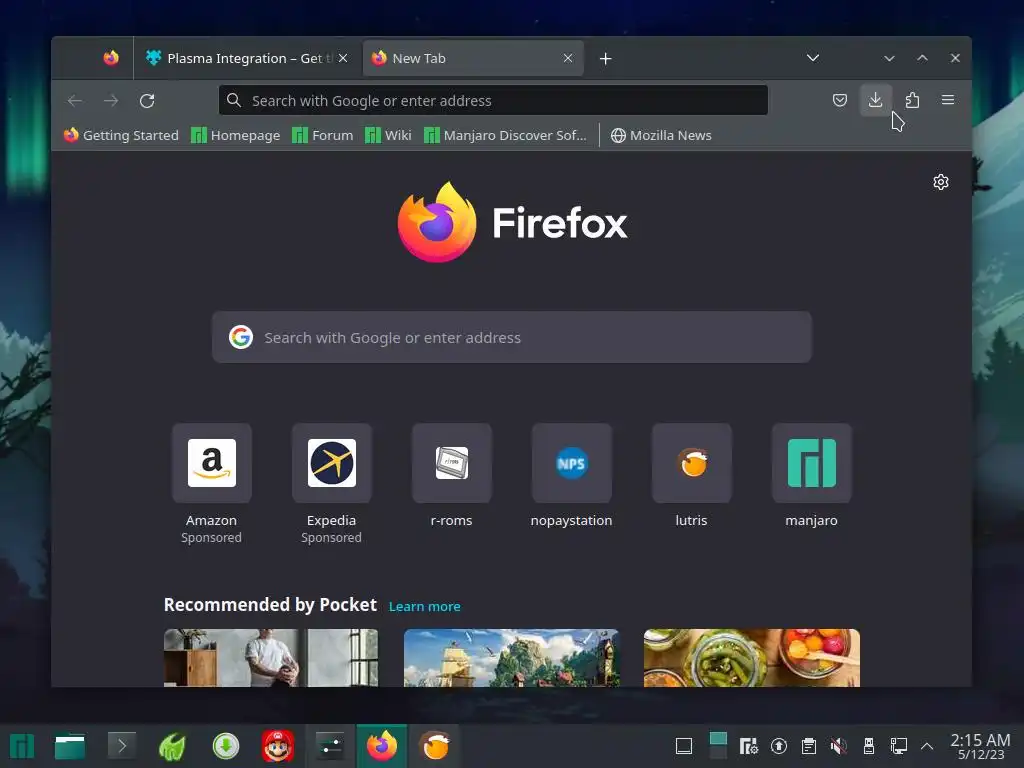Open the Homepage bookmark

tap(235, 135)
